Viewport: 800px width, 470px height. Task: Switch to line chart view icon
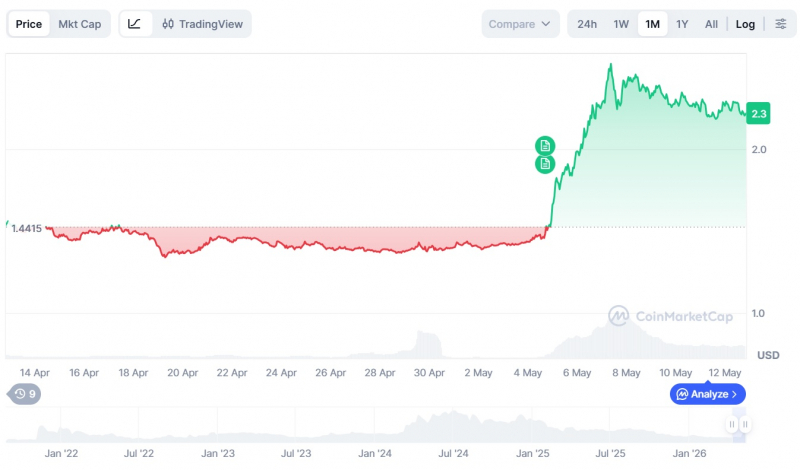pos(135,24)
